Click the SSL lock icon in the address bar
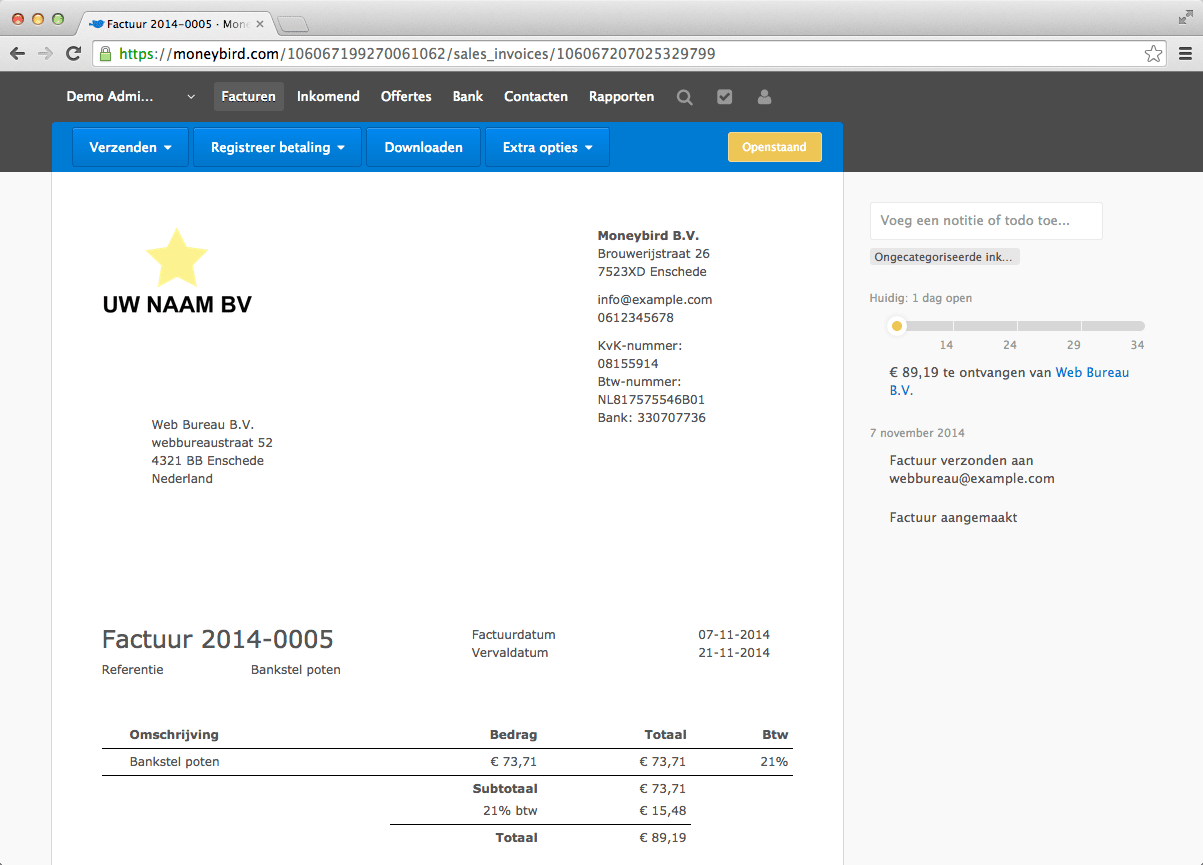 click(105, 54)
